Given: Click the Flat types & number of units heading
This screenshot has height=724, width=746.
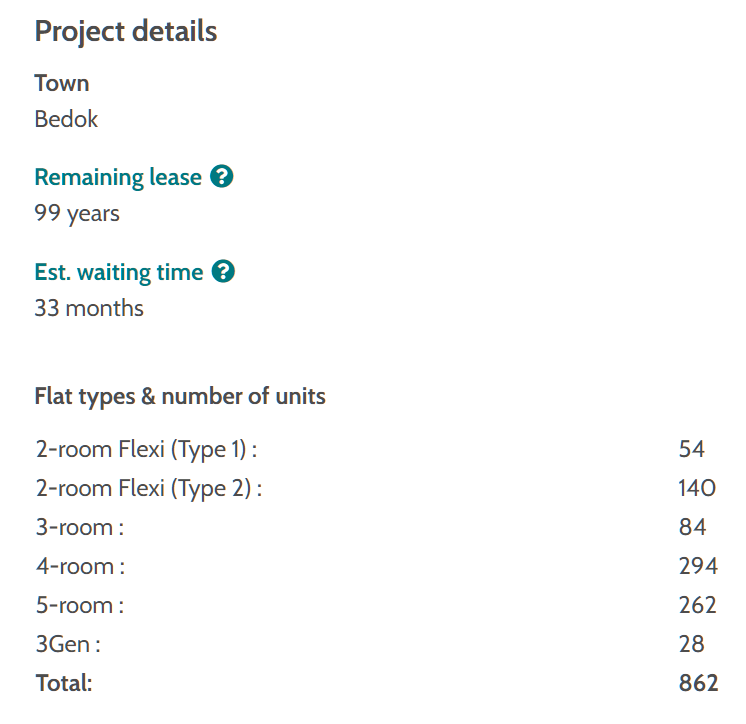Looking at the screenshot, I should pos(180,396).
